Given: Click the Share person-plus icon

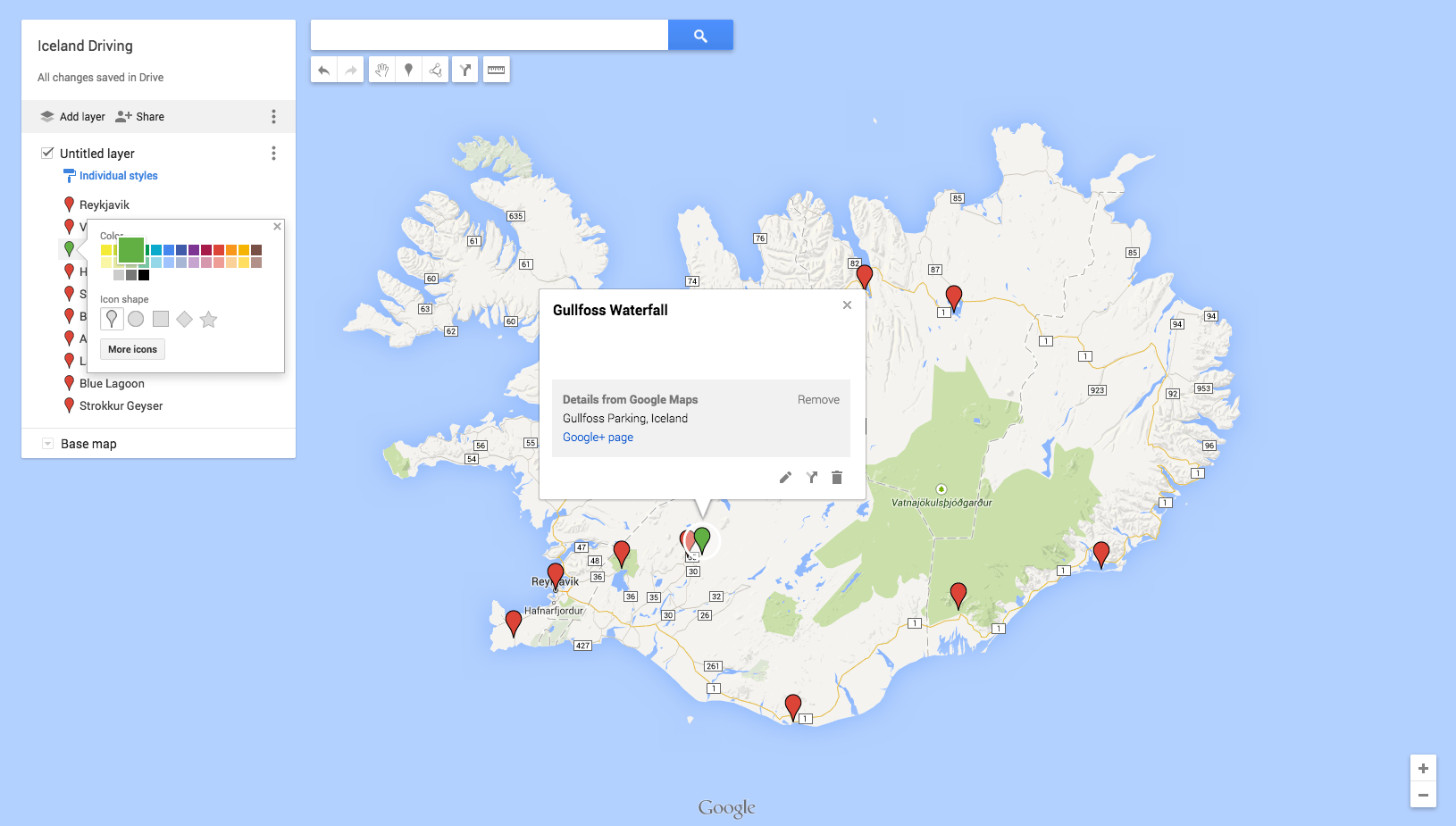Looking at the screenshot, I should [123, 116].
